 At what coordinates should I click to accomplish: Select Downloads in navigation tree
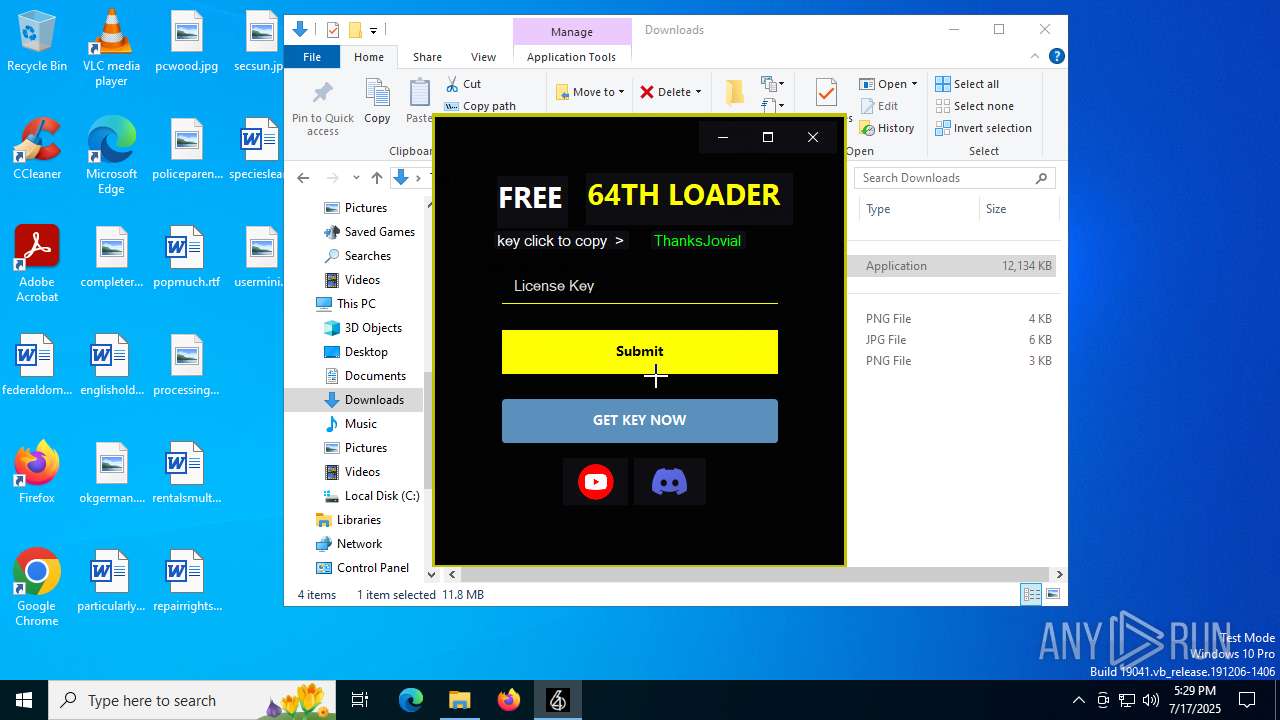click(374, 400)
